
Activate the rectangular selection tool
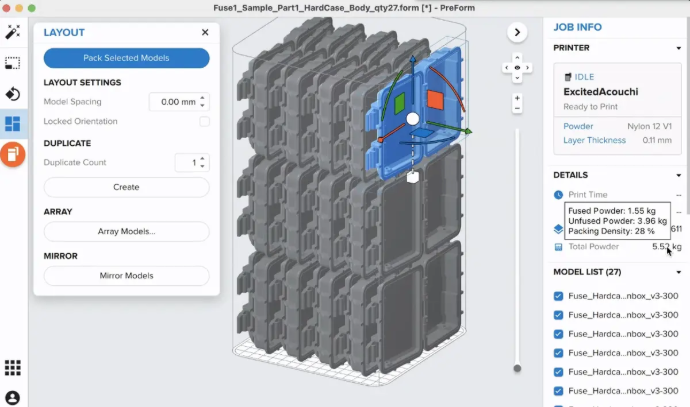pos(13,63)
